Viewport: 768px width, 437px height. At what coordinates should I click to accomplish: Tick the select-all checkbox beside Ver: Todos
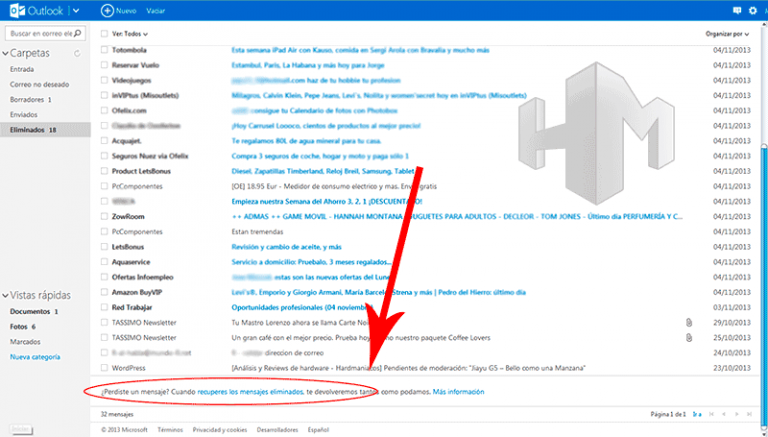click(x=104, y=34)
